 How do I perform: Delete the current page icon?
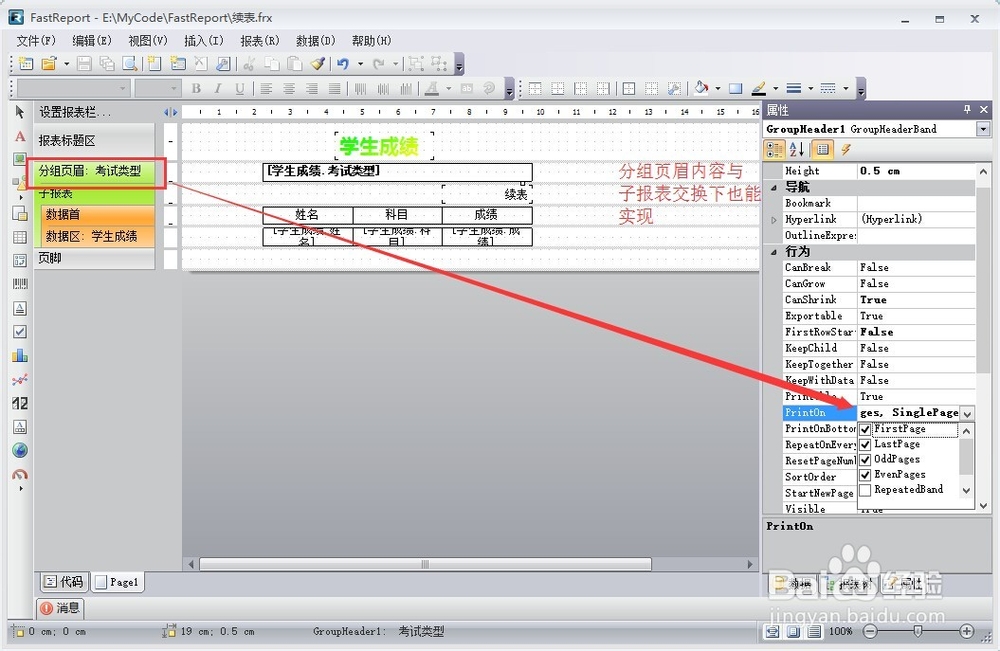tap(200, 63)
